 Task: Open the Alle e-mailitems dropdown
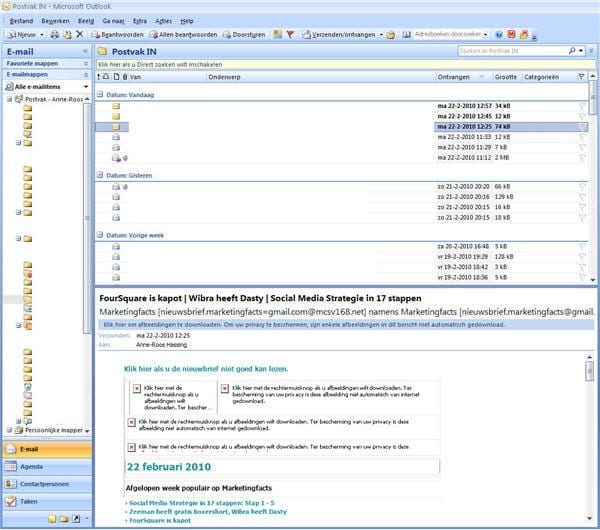pos(86,87)
